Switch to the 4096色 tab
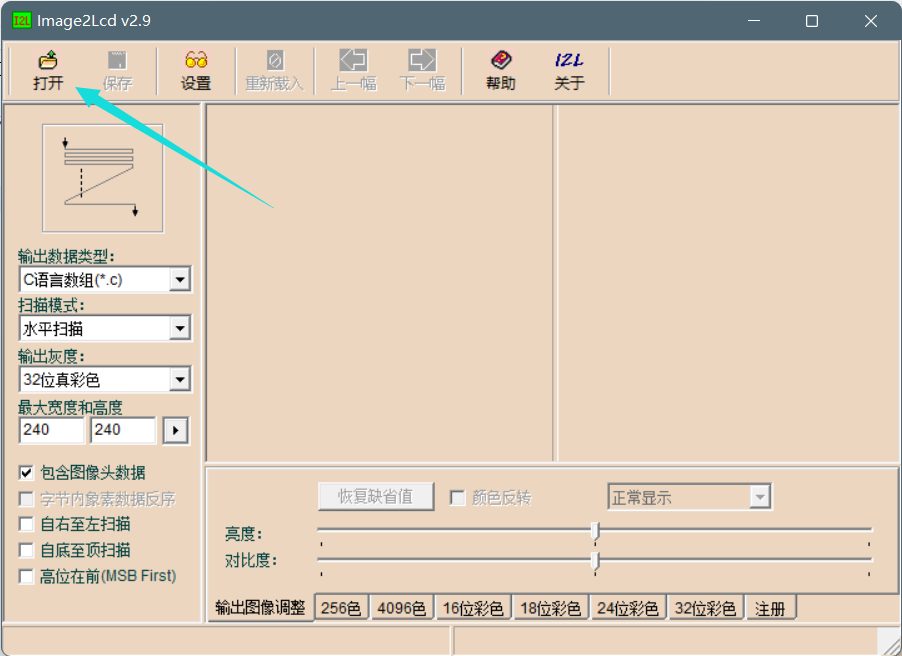 point(402,608)
